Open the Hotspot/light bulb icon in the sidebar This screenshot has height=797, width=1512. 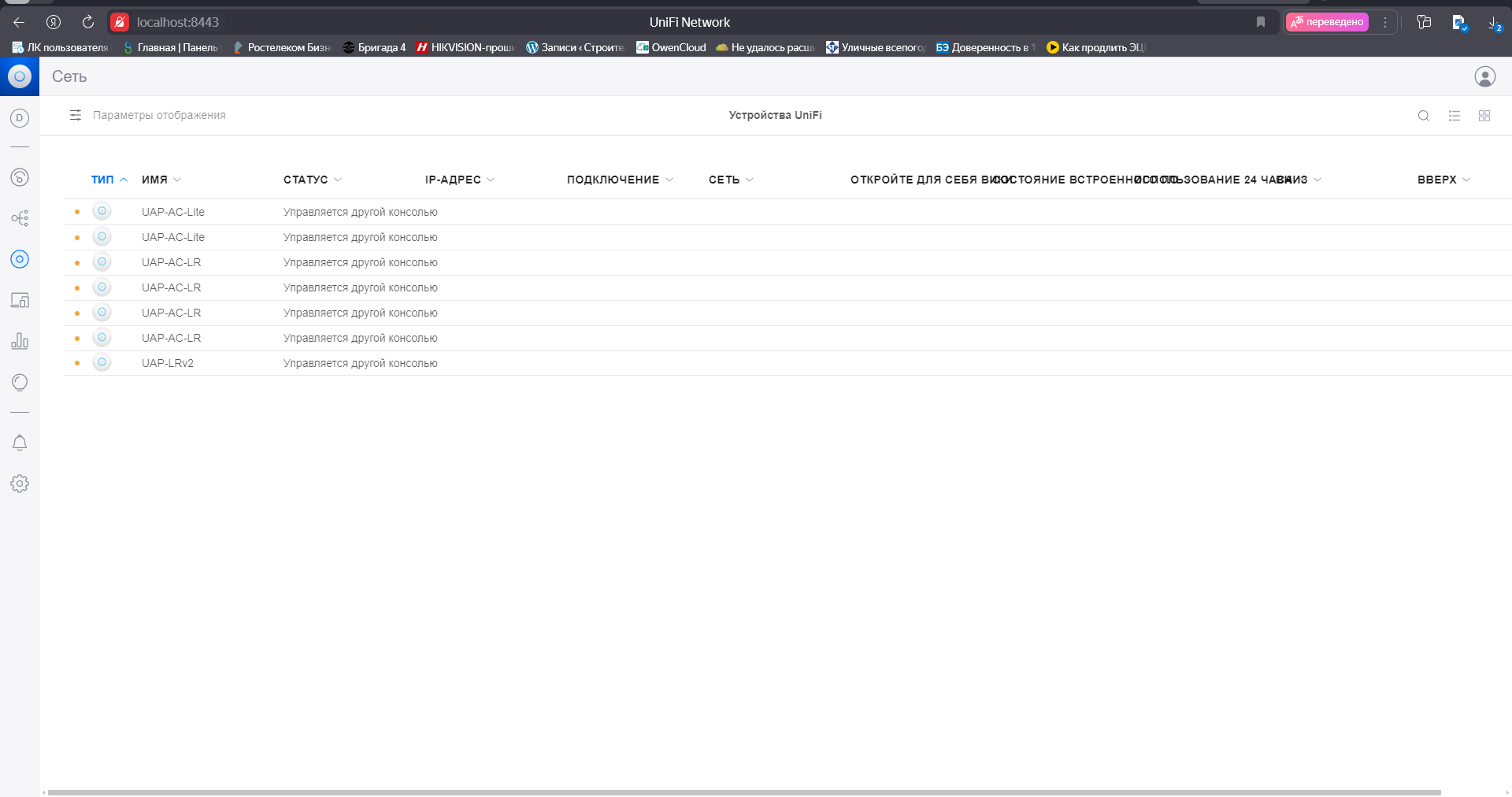20,383
